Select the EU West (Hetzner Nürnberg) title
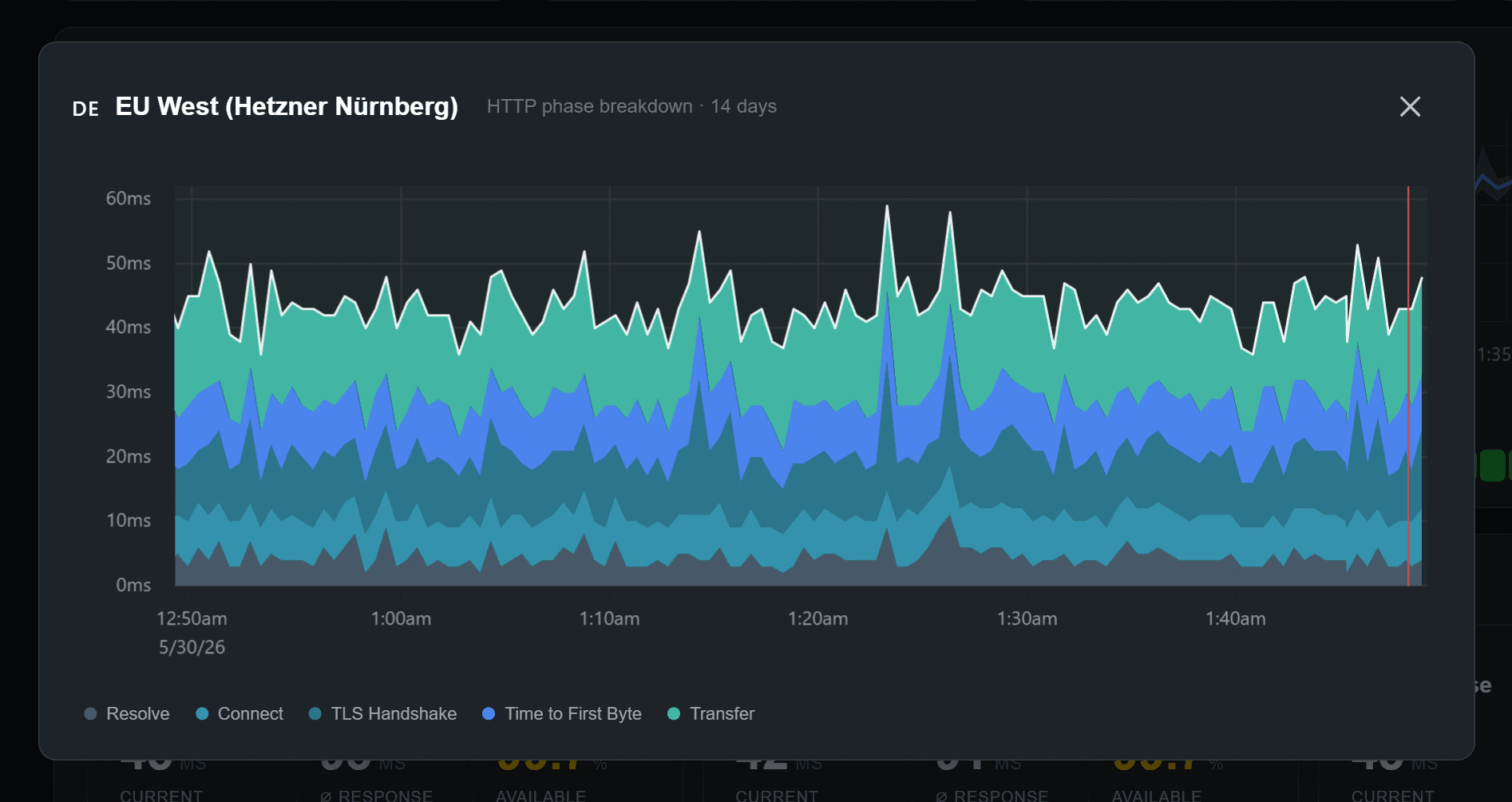 (x=287, y=106)
